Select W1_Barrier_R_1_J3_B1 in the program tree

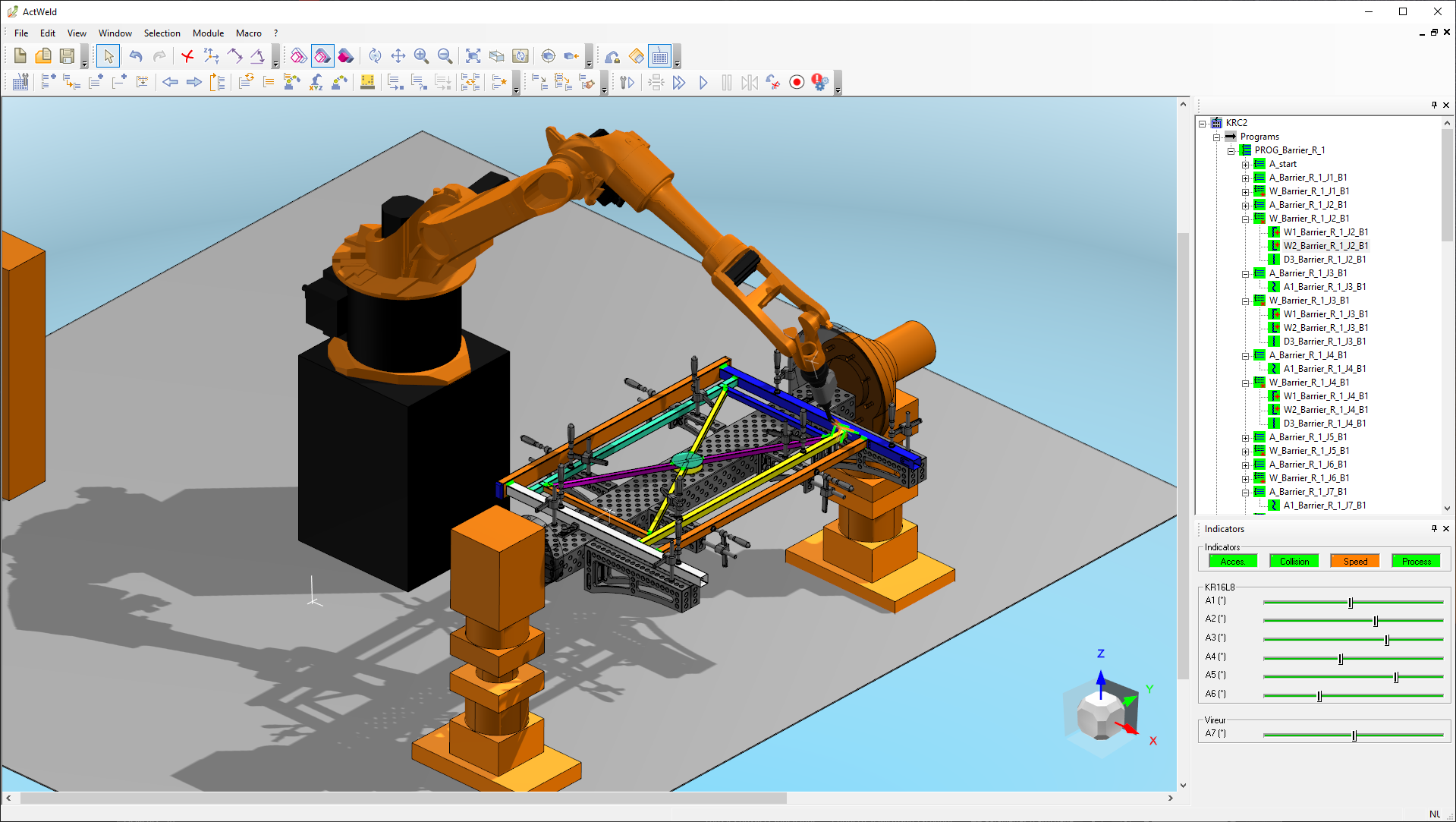point(1325,314)
